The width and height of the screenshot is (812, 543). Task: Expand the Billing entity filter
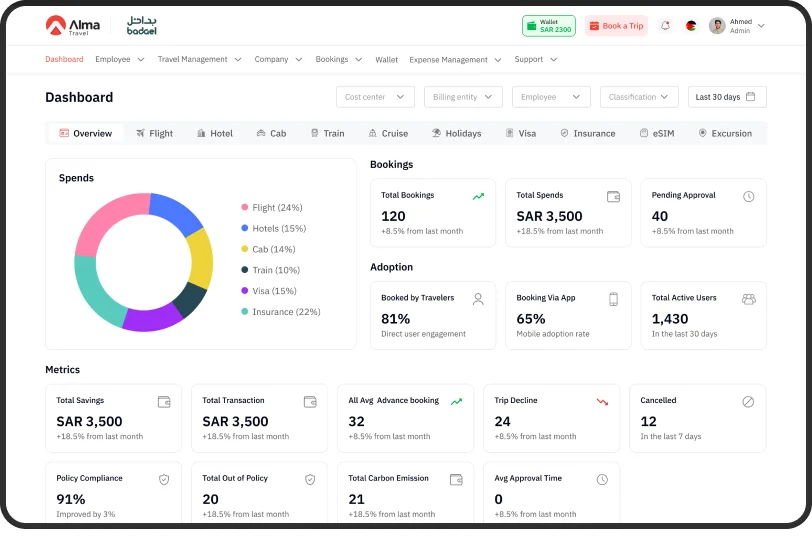coord(463,97)
